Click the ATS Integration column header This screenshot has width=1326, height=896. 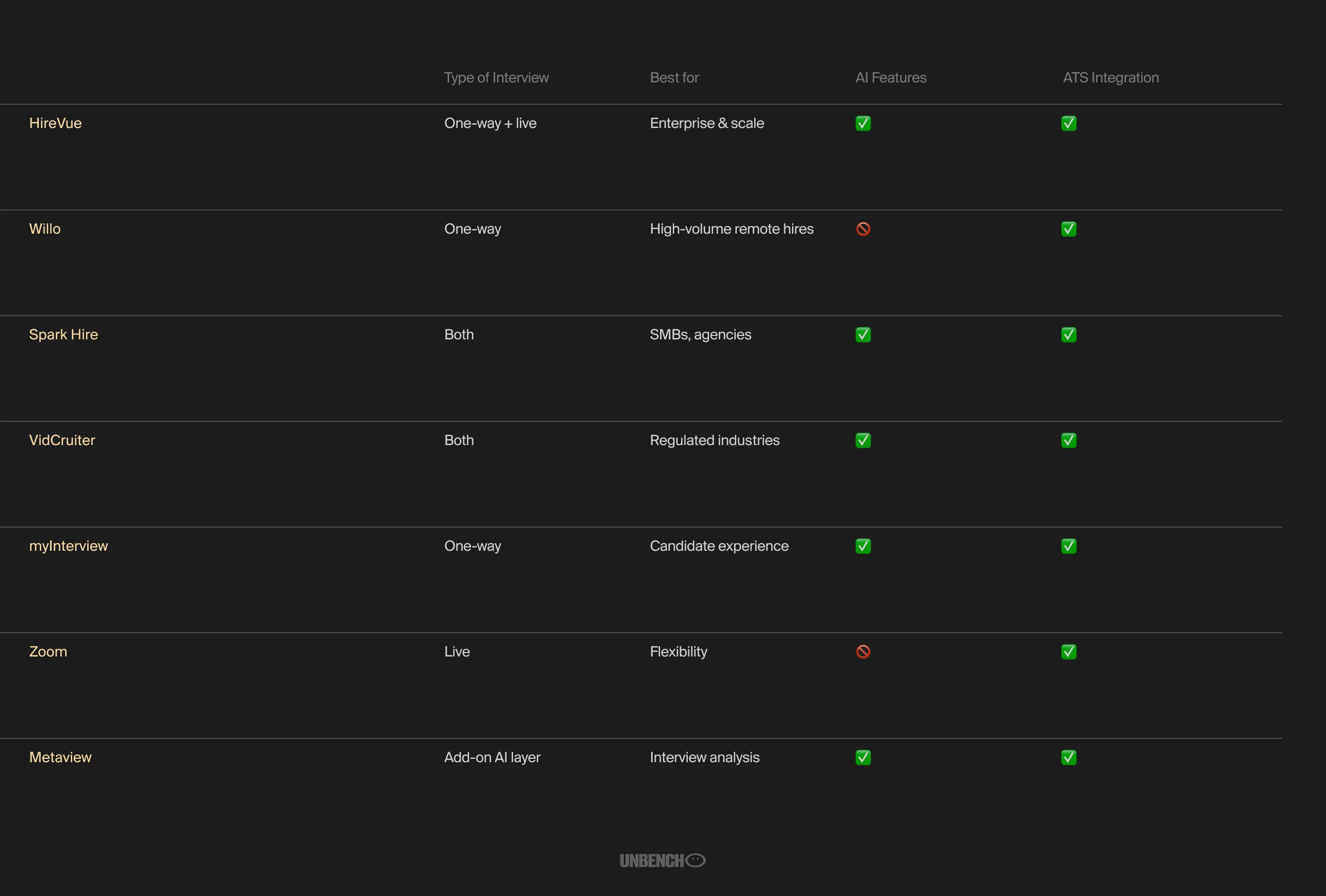(x=1110, y=78)
